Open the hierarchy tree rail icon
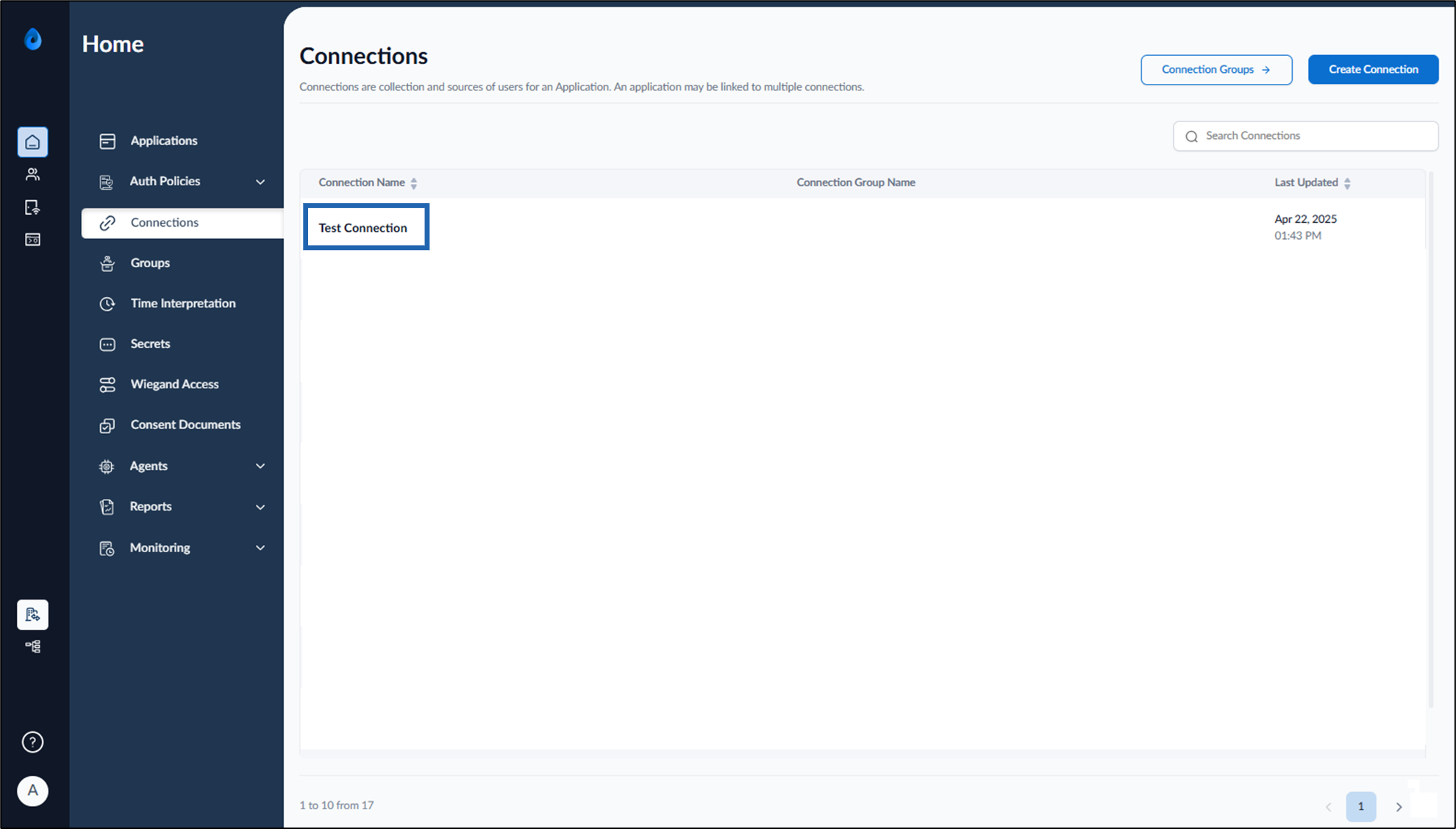Screen dimensions: 1456x829 click(32, 647)
